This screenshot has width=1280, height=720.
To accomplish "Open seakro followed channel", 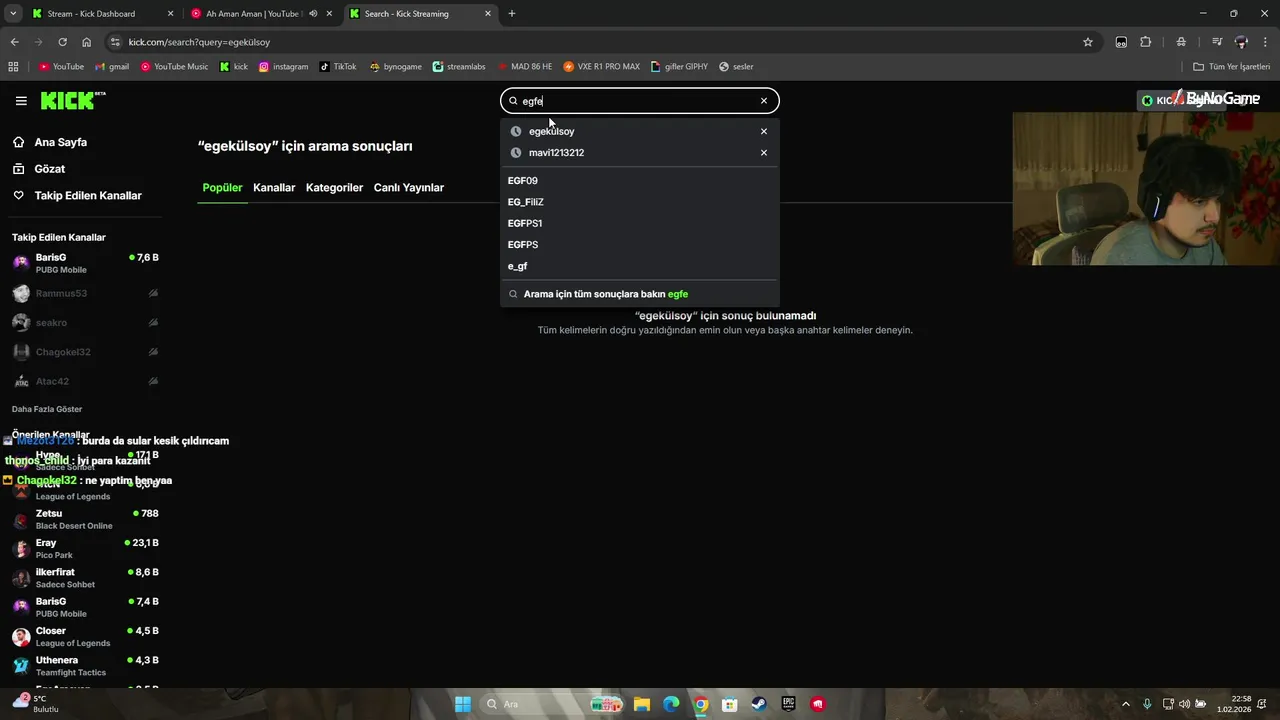I will (85, 323).
